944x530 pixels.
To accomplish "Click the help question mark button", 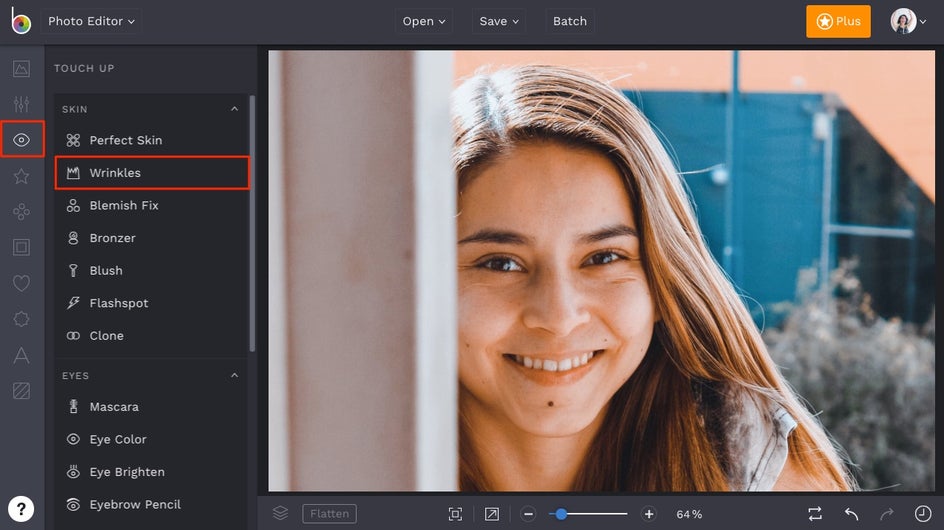I will [21, 508].
